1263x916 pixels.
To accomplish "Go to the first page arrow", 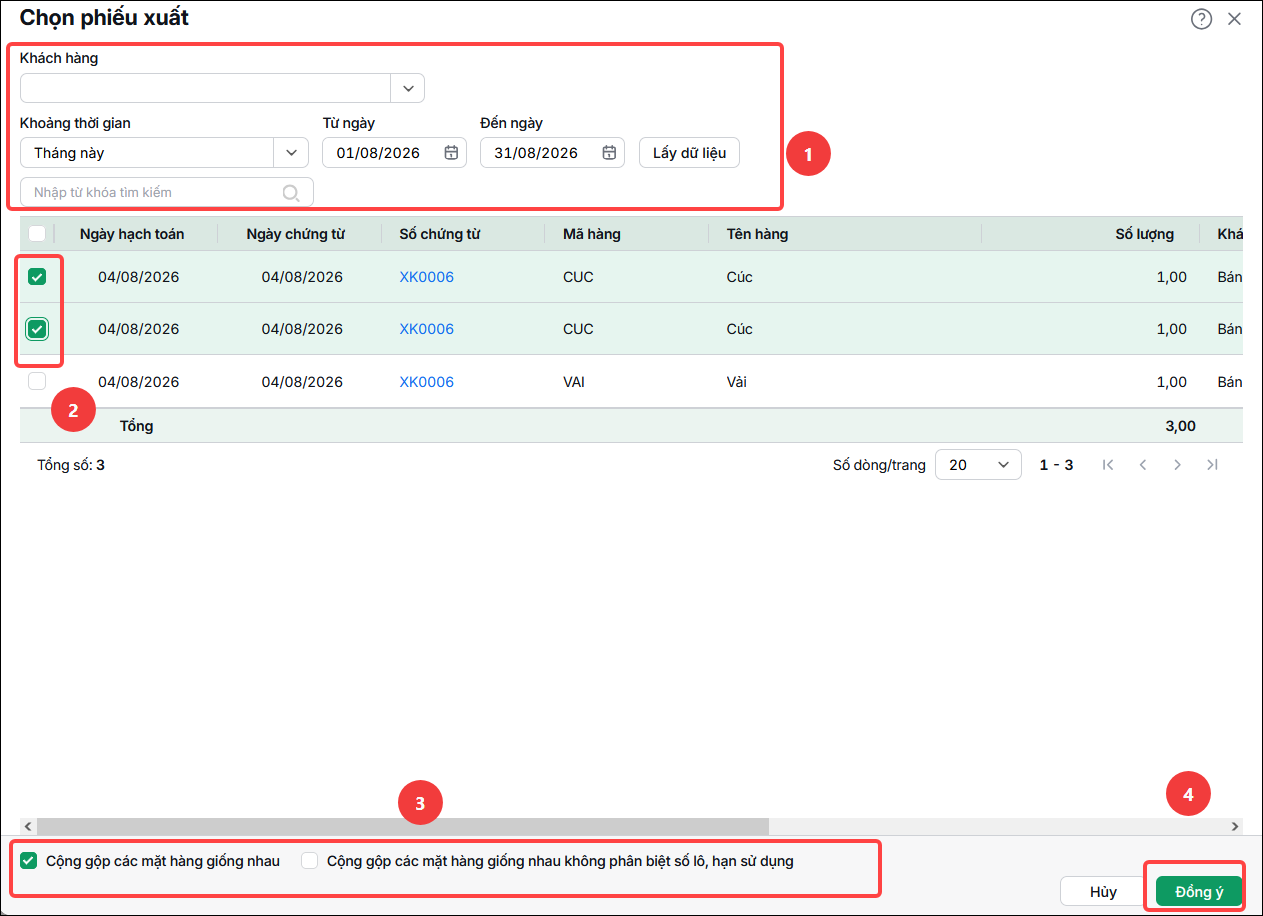I will pyautogui.click(x=1108, y=465).
